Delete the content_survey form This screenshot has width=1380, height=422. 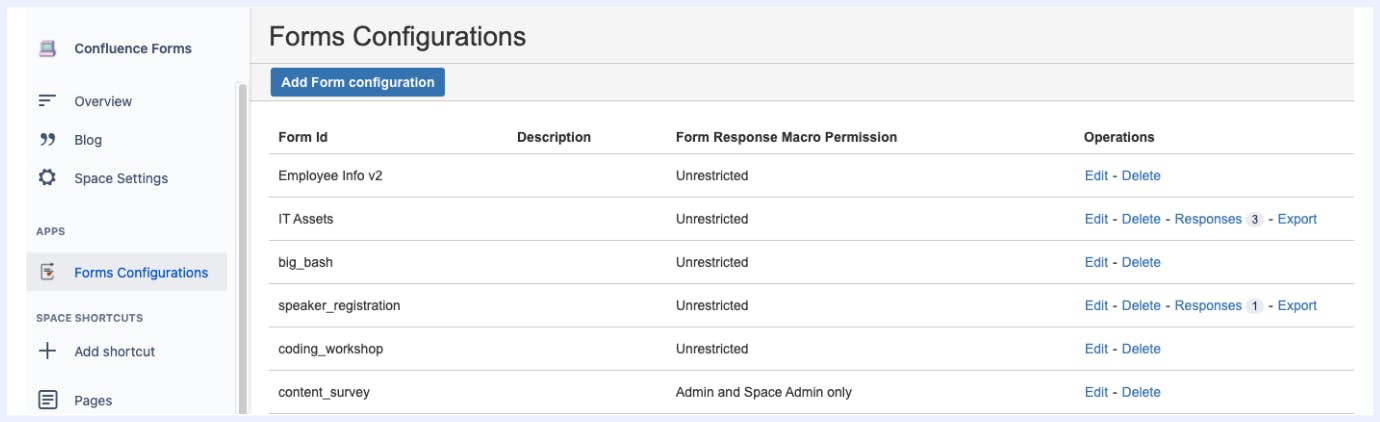pyautogui.click(x=1141, y=392)
